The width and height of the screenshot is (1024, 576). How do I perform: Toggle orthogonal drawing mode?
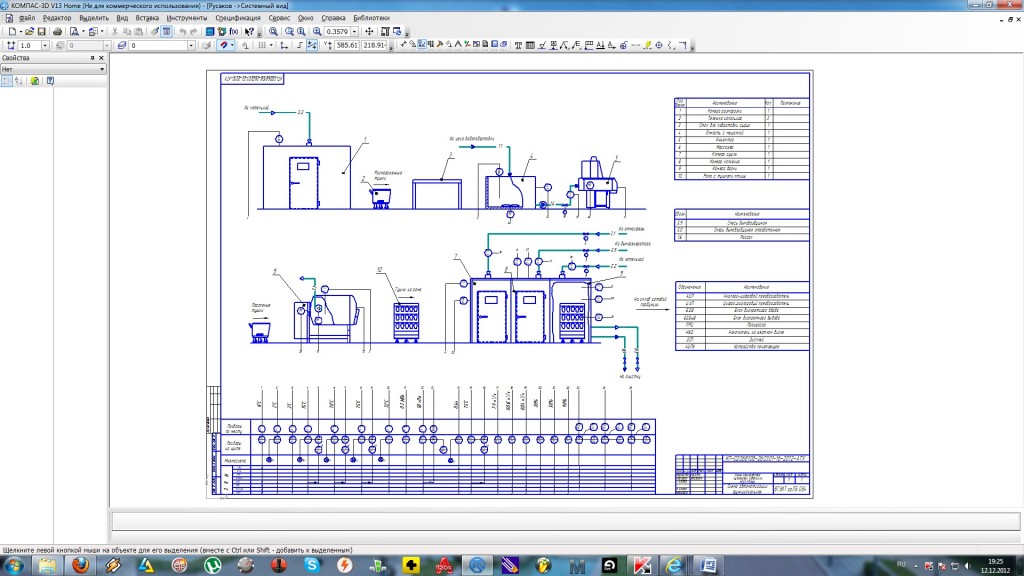coord(300,45)
